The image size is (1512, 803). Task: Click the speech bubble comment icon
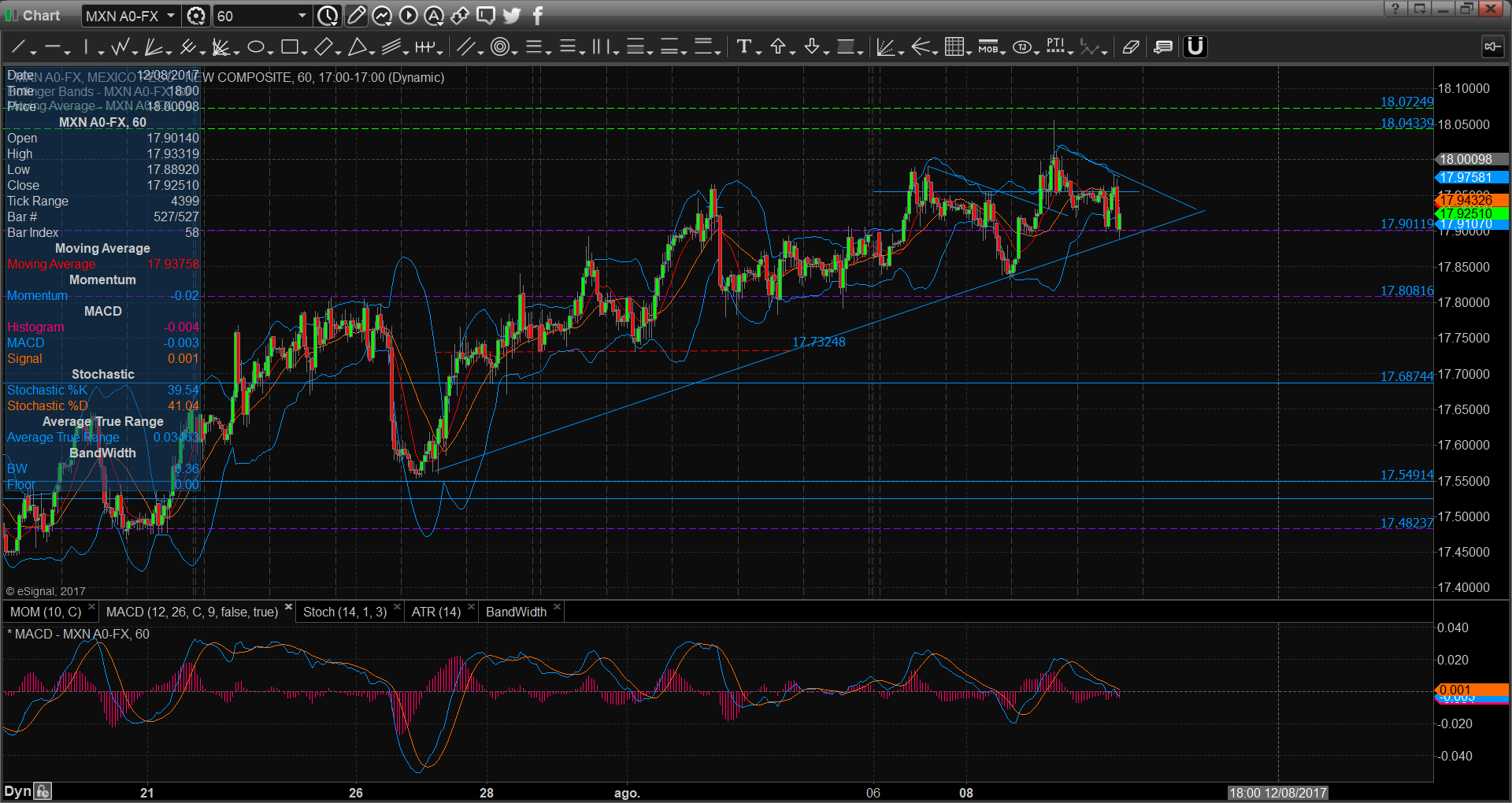(x=486, y=16)
